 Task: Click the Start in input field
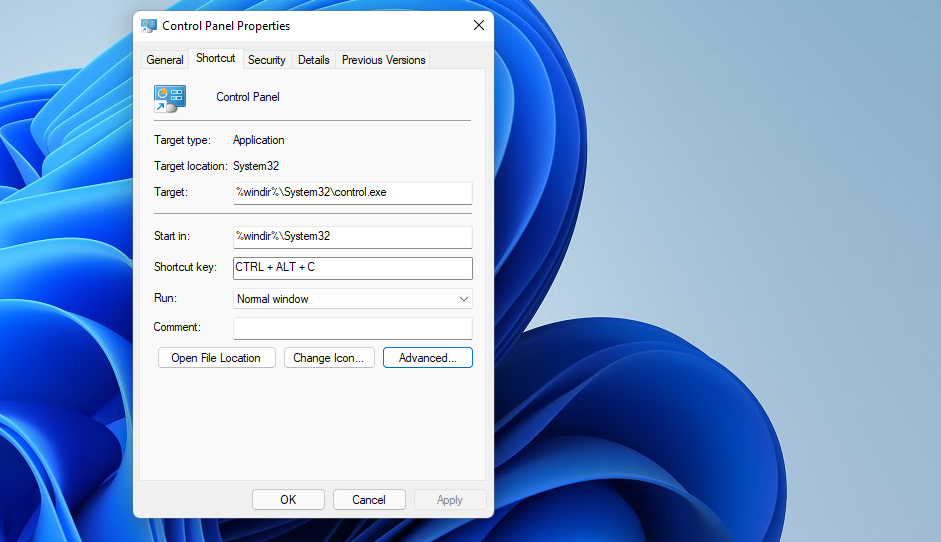(353, 236)
